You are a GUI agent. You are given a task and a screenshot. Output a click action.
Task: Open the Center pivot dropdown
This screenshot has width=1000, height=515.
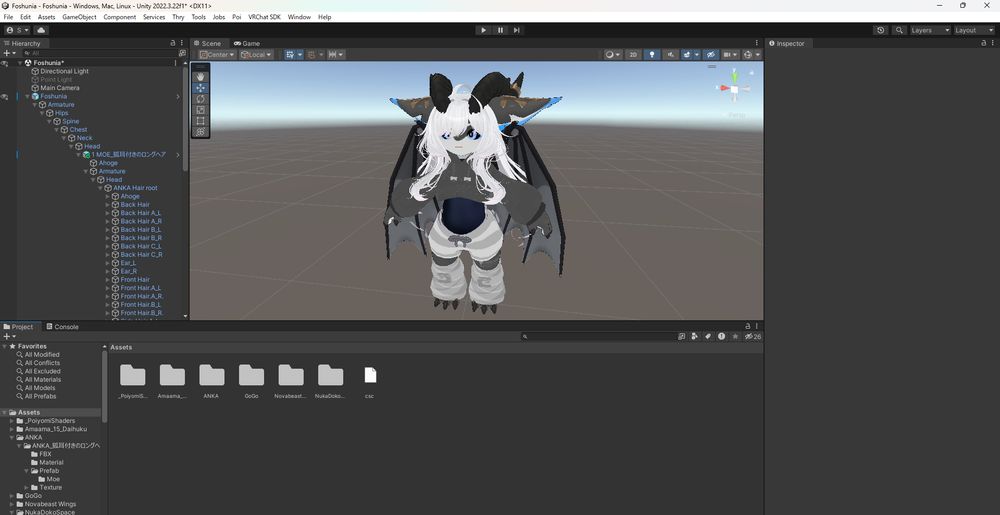[217, 55]
